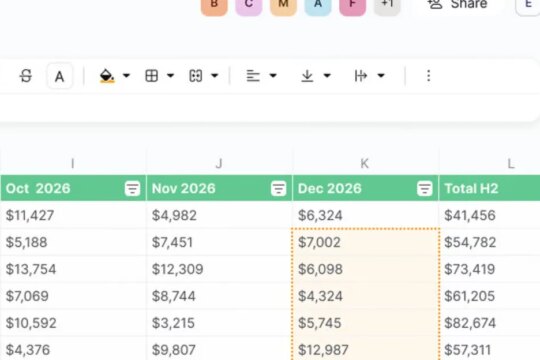Expand fill color dropdown arrow

(126, 75)
